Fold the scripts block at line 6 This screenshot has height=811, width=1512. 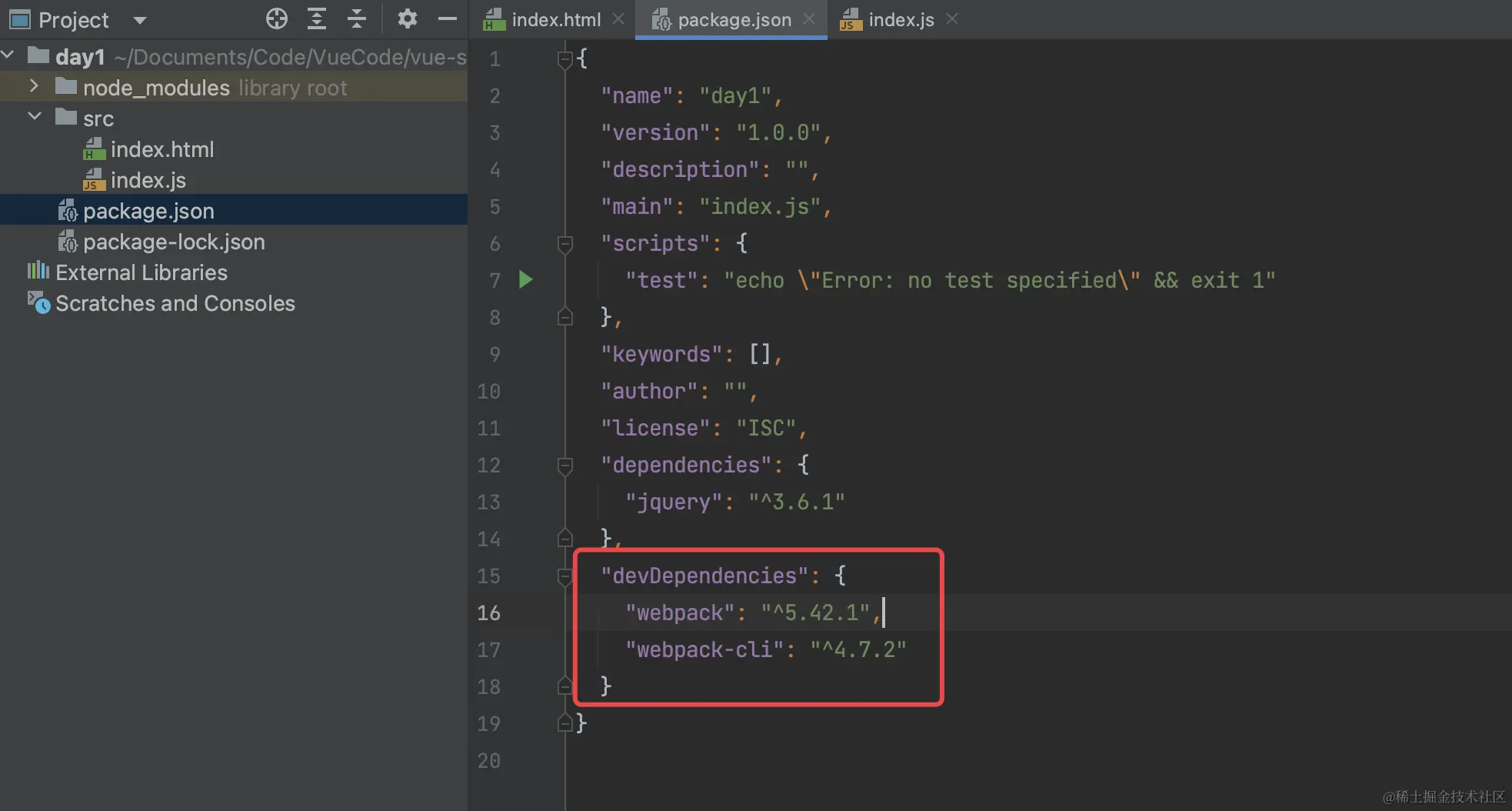565,244
